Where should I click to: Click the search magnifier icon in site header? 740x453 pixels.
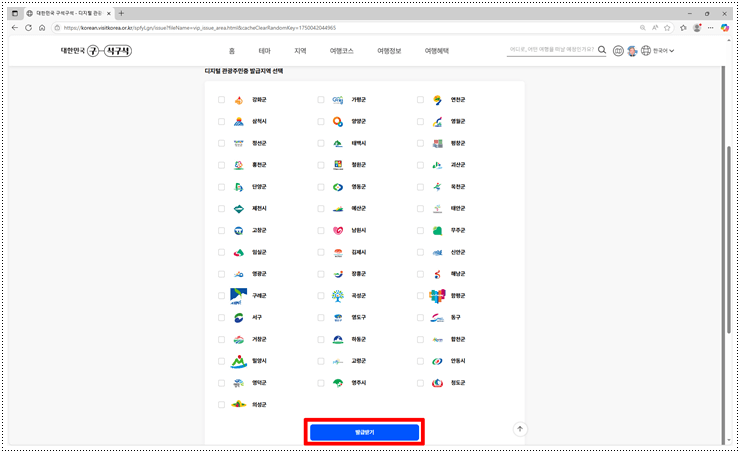click(x=602, y=50)
